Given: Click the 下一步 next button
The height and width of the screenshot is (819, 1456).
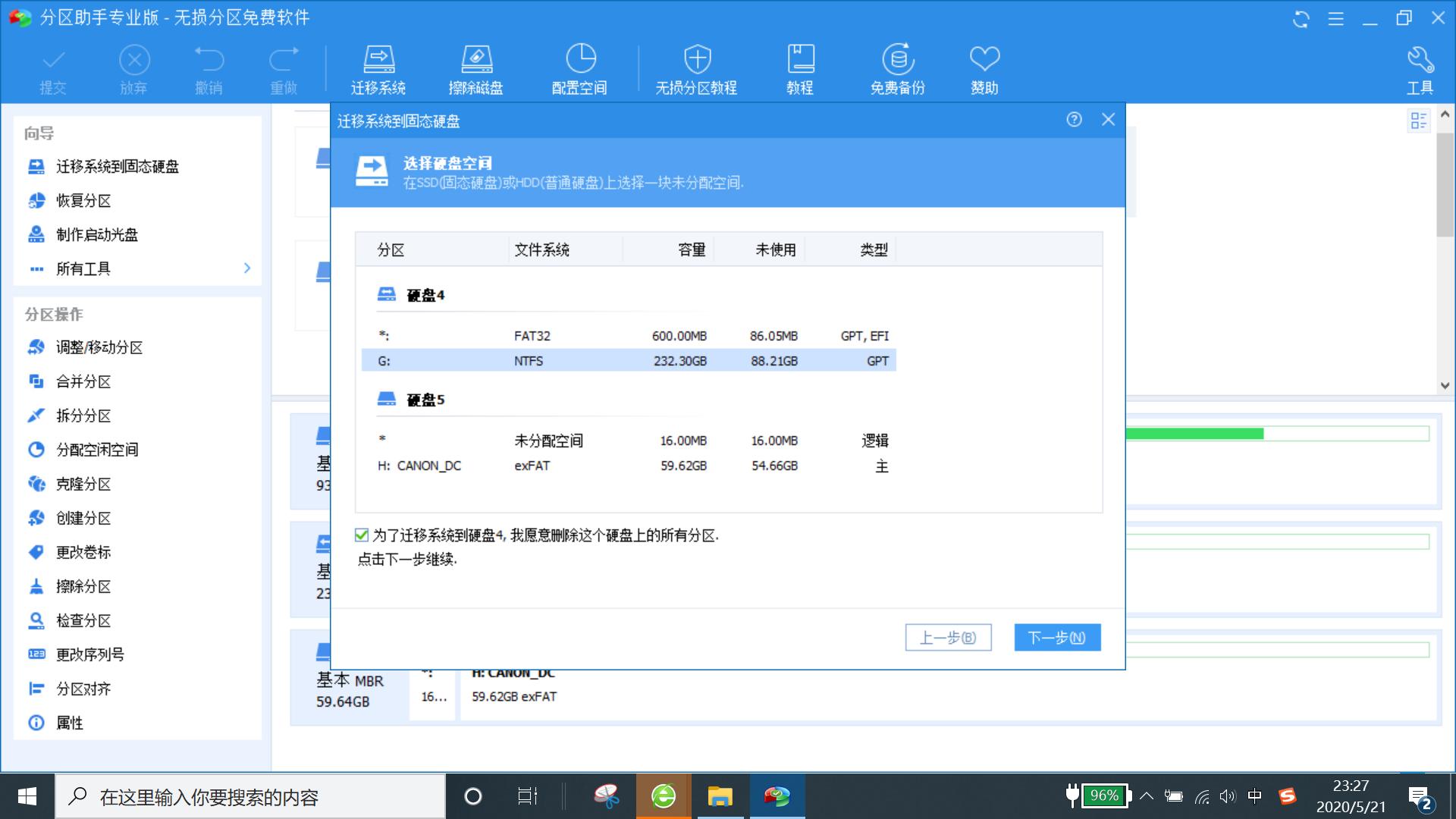Looking at the screenshot, I should [x=1056, y=637].
